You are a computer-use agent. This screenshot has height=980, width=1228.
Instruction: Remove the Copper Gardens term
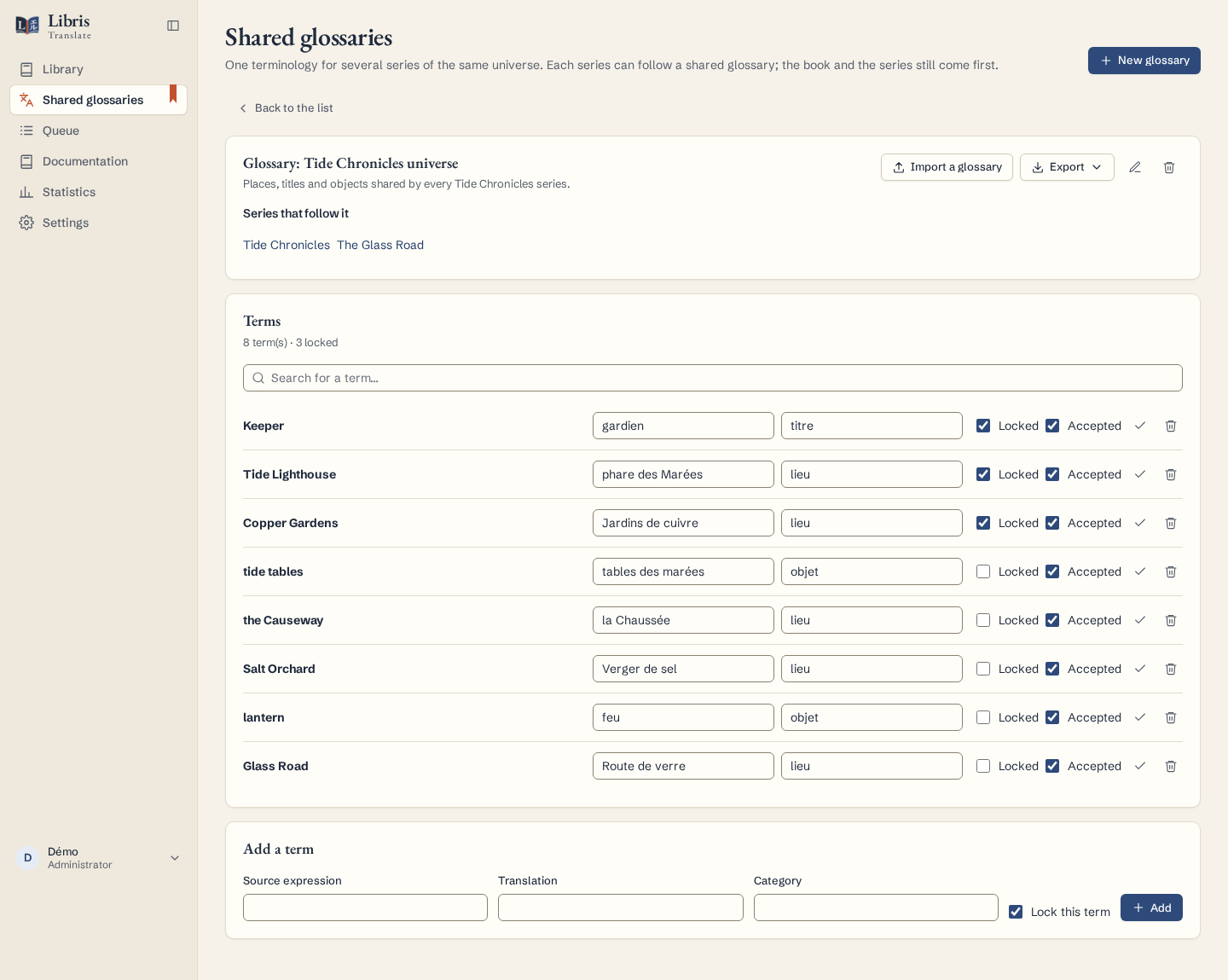(x=1171, y=523)
